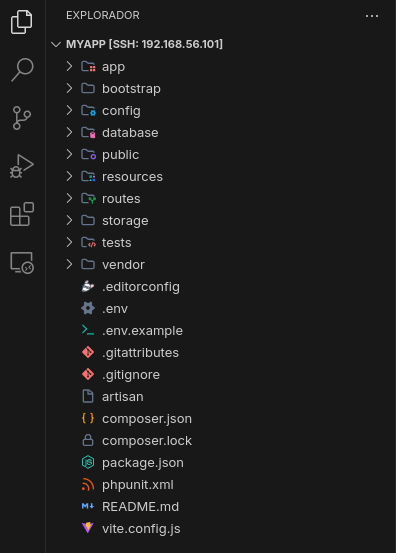Open the Source Control view icon
Viewport: 396px width, 553px height.
[x=22, y=118]
